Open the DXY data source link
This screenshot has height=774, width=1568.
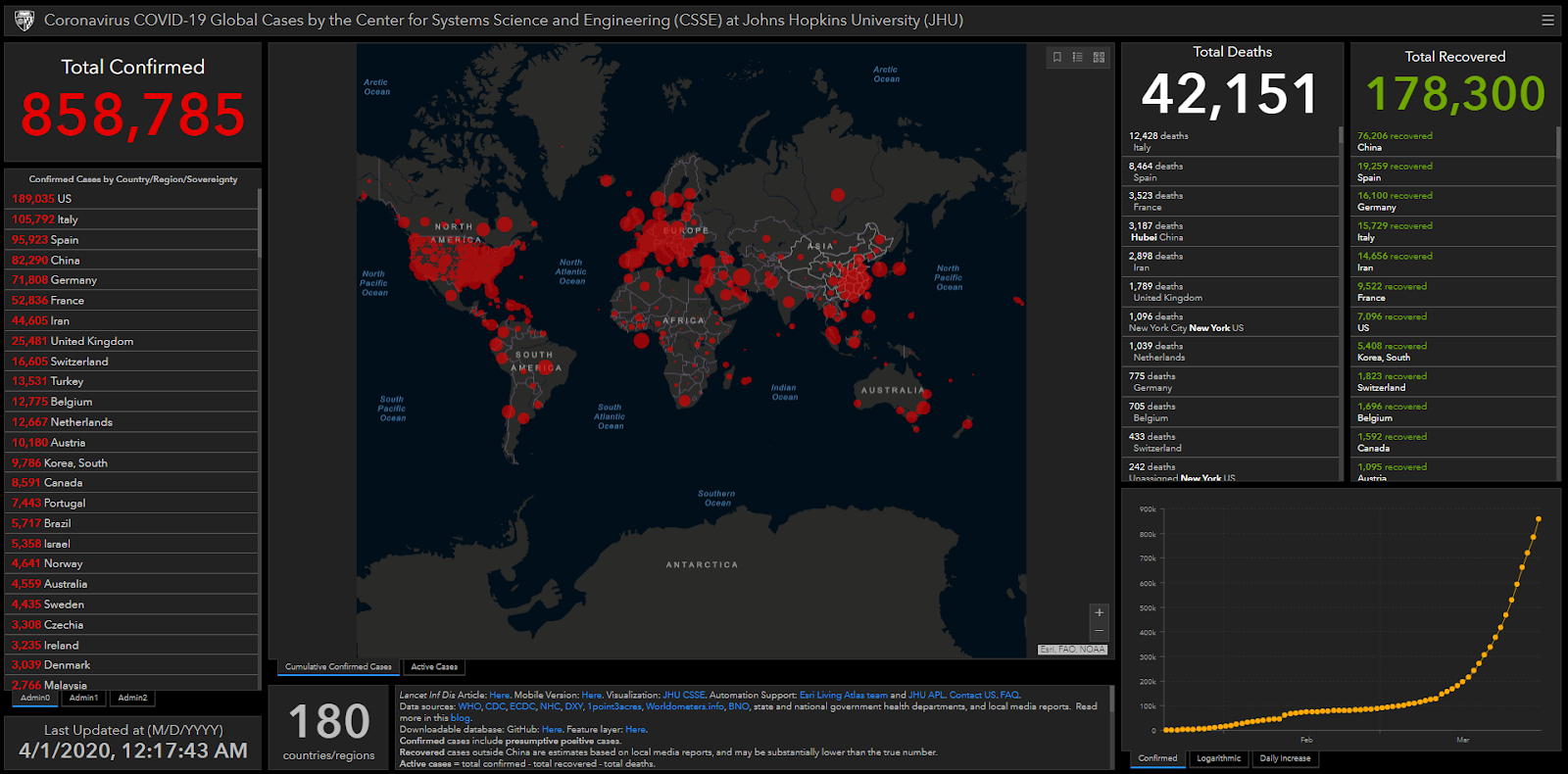(x=574, y=706)
